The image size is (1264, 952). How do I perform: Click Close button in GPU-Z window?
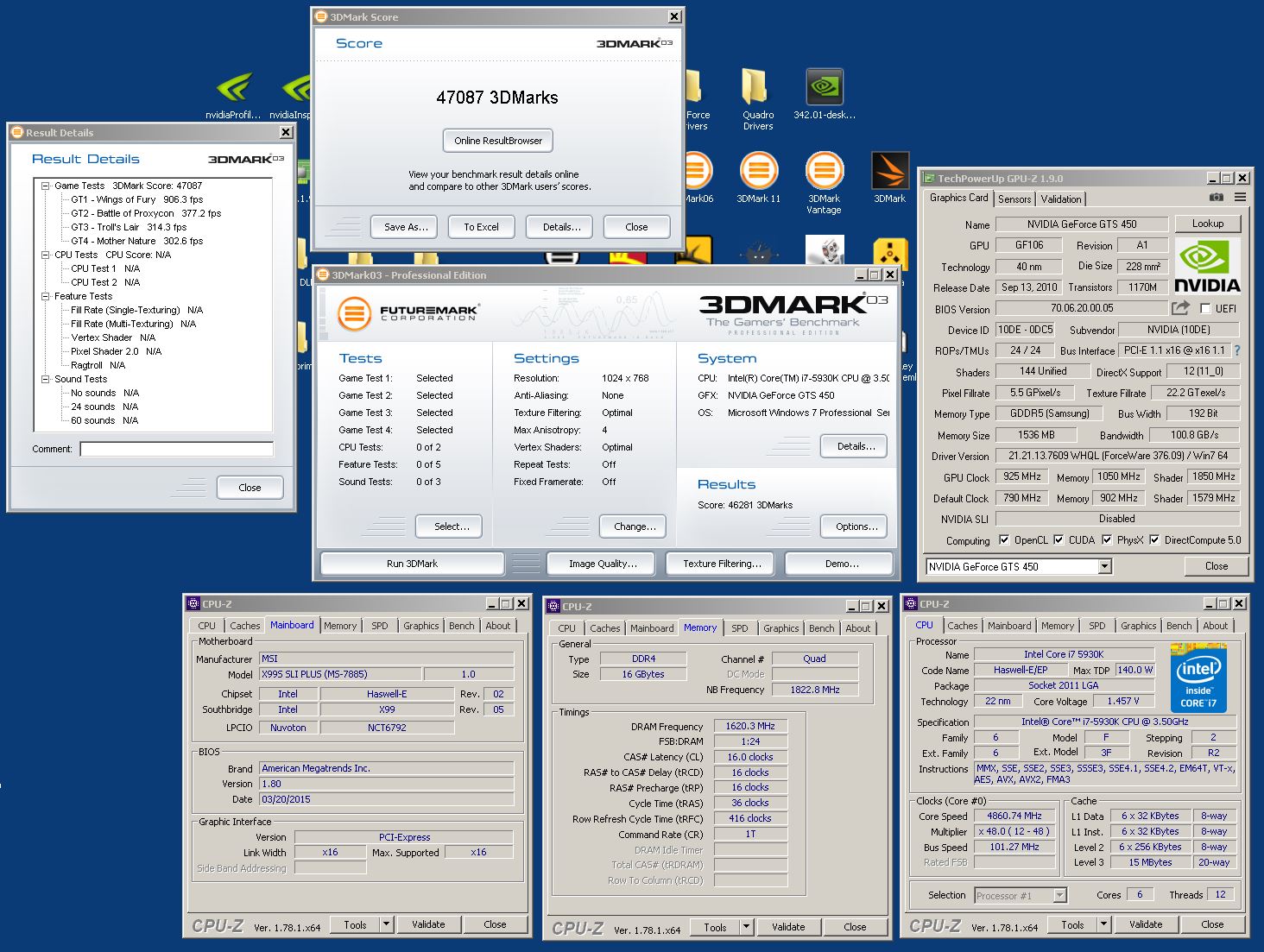point(1216,566)
